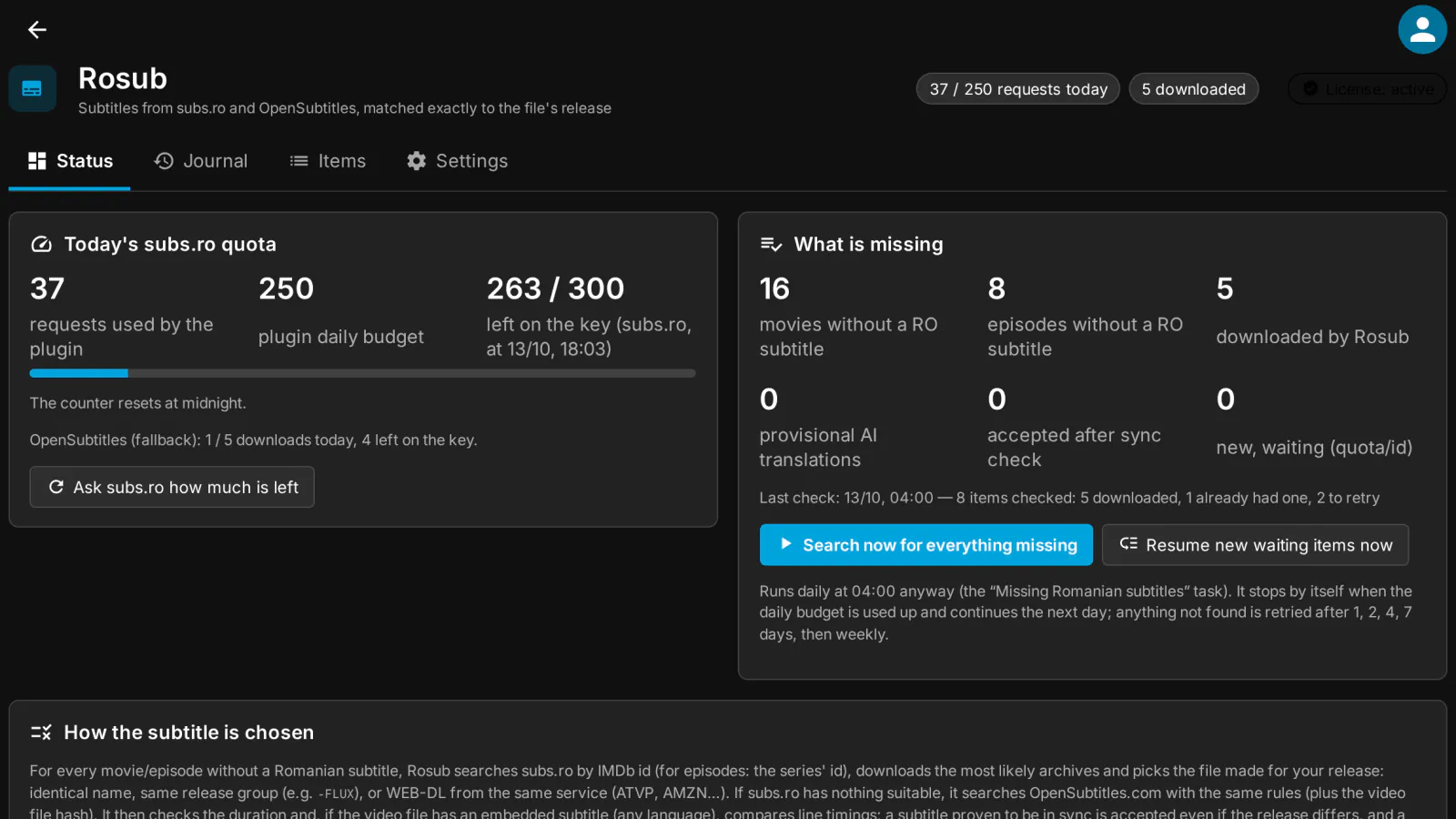Click the accepted after sync check stat
The image size is (1456, 819).
[1092, 426]
